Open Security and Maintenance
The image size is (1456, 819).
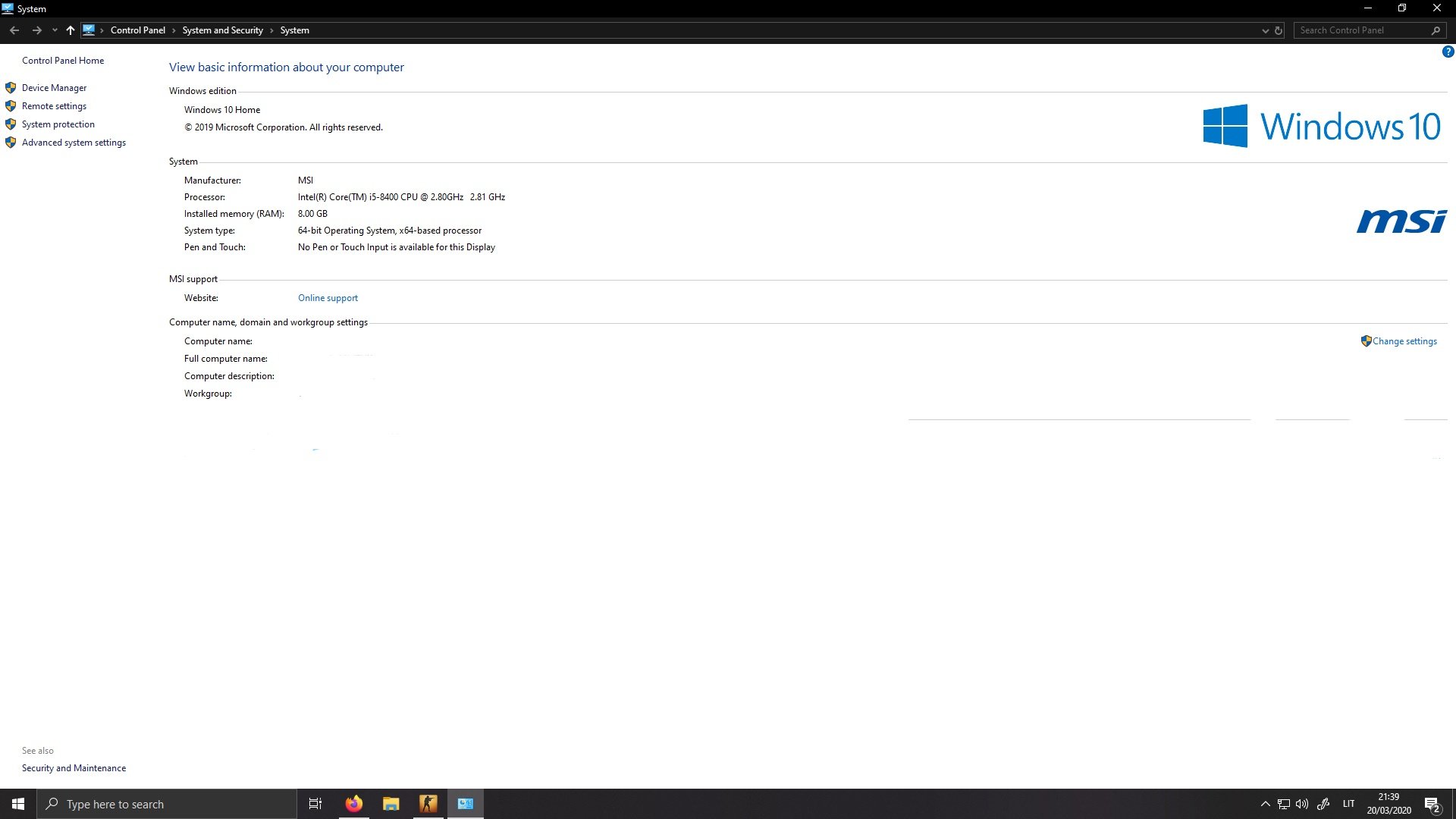click(74, 768)
